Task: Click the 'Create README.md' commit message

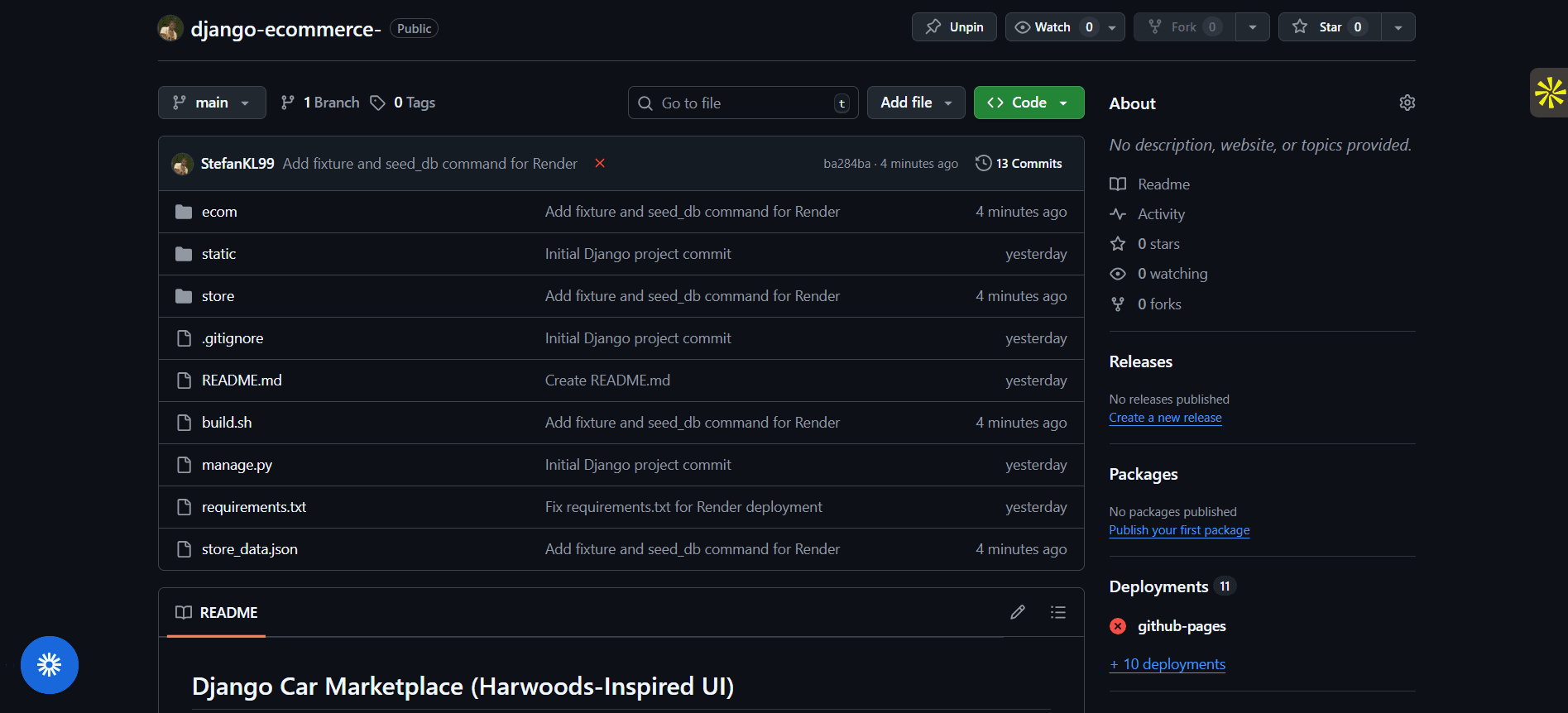Action: (x=607, y=380)
